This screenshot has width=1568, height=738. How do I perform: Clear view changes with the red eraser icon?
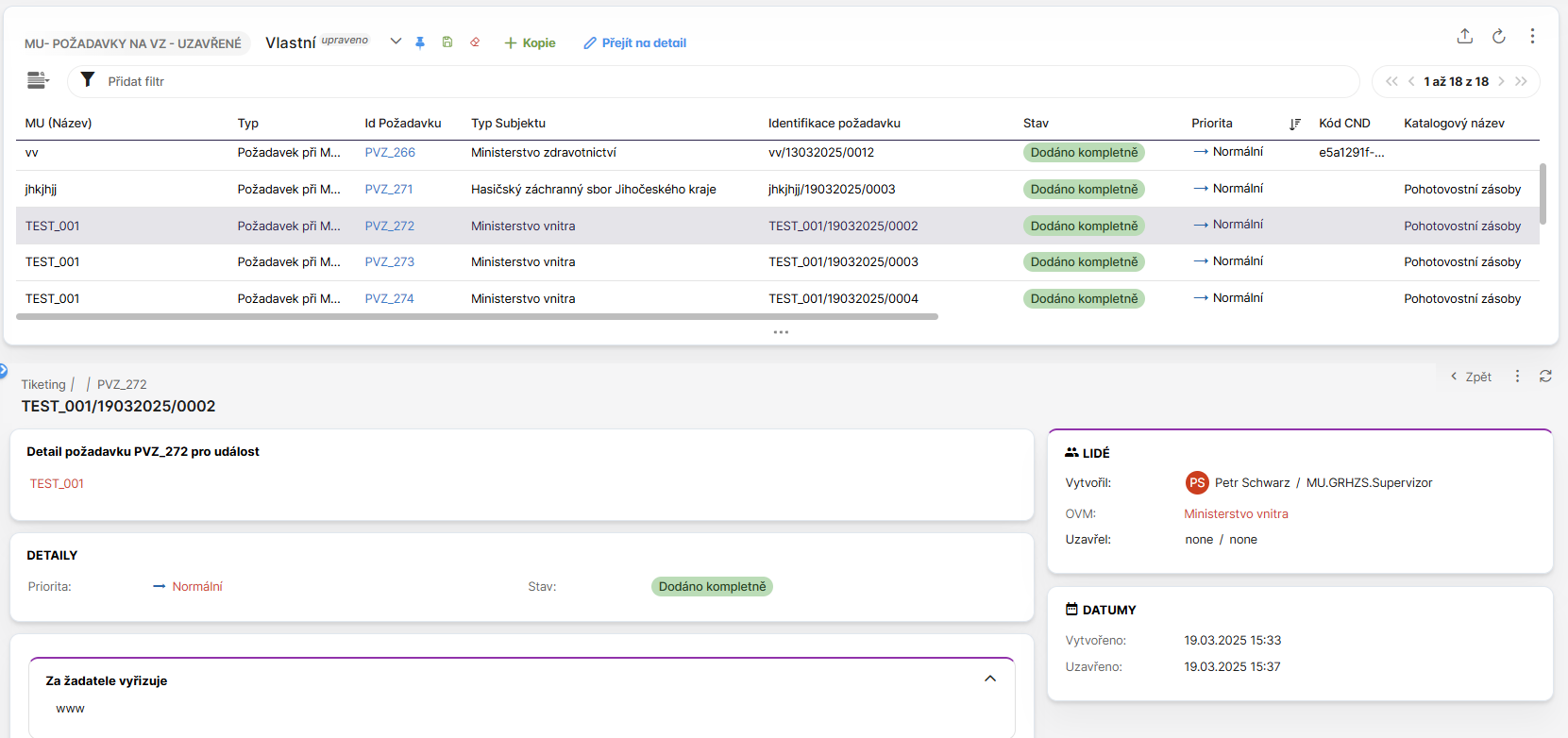click(475, 42)
